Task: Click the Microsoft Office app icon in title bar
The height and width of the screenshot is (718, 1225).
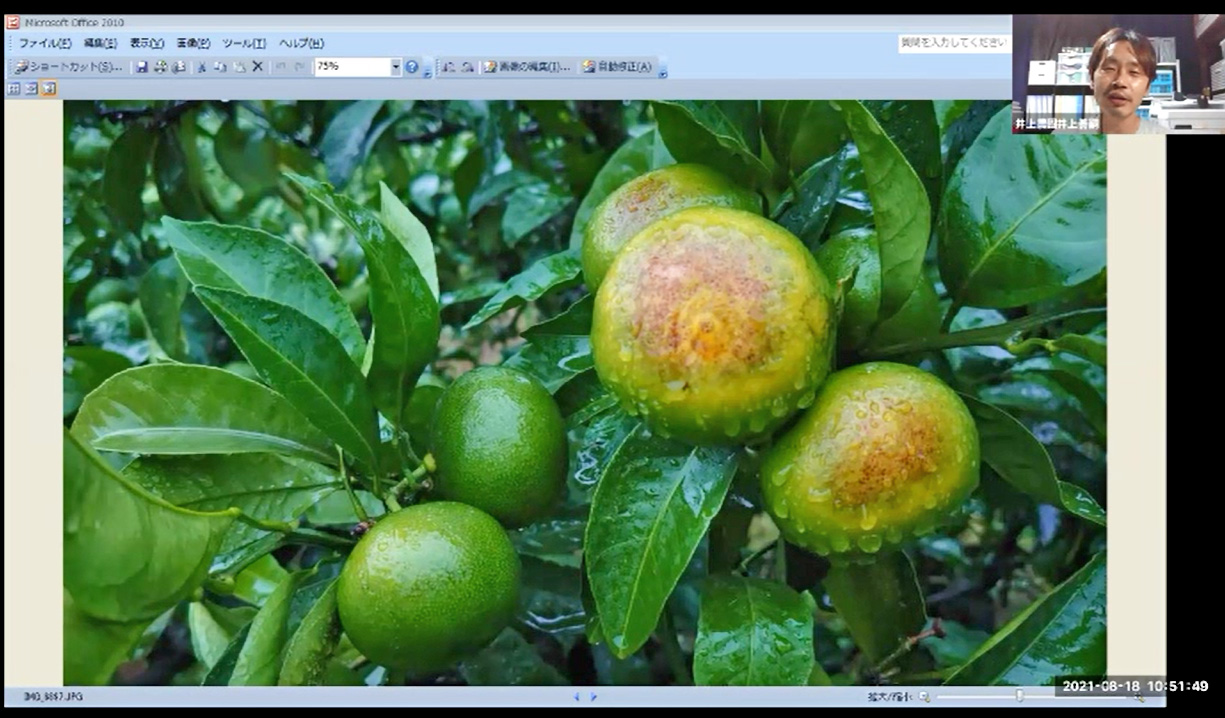Action: point(13,22)
